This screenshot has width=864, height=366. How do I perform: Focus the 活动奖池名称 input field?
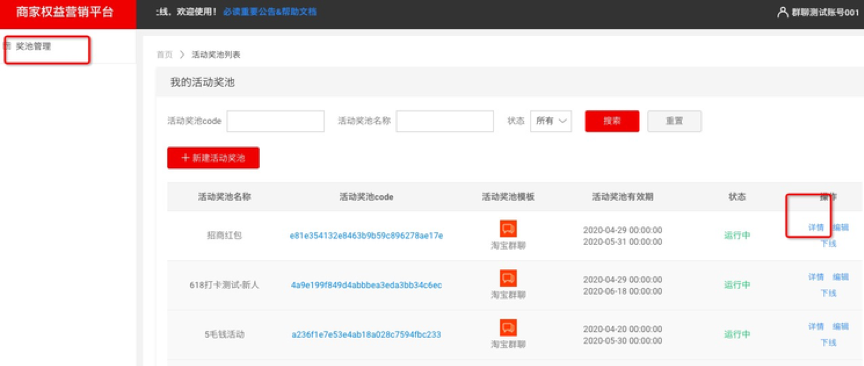(x=445, y=121)
